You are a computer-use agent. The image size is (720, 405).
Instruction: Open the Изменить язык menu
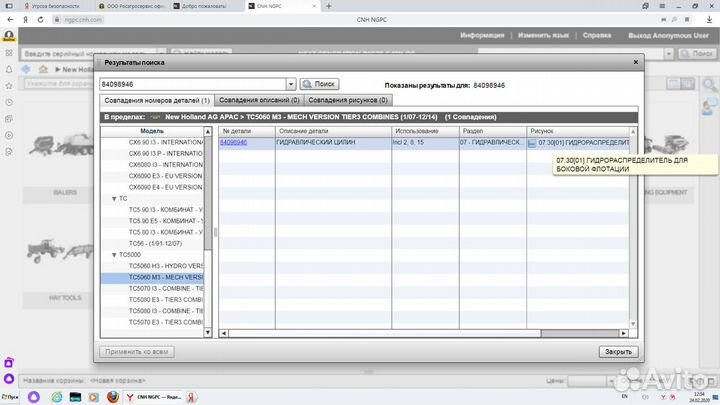(543, 35)
